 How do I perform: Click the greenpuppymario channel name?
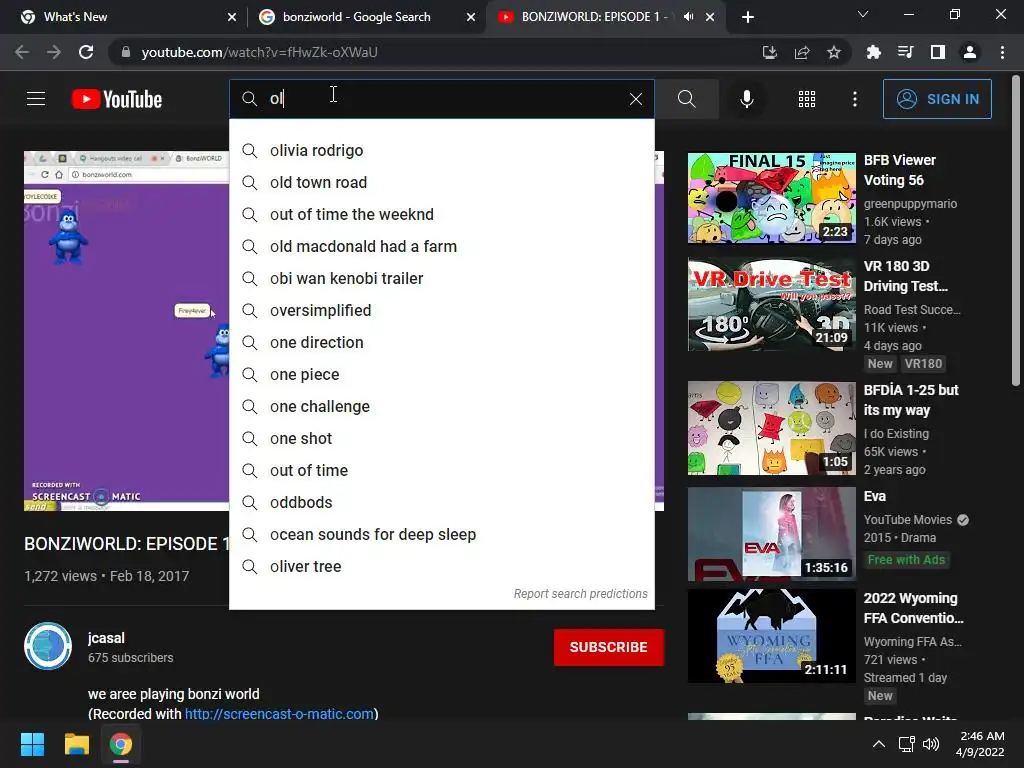tap(910, 204)
